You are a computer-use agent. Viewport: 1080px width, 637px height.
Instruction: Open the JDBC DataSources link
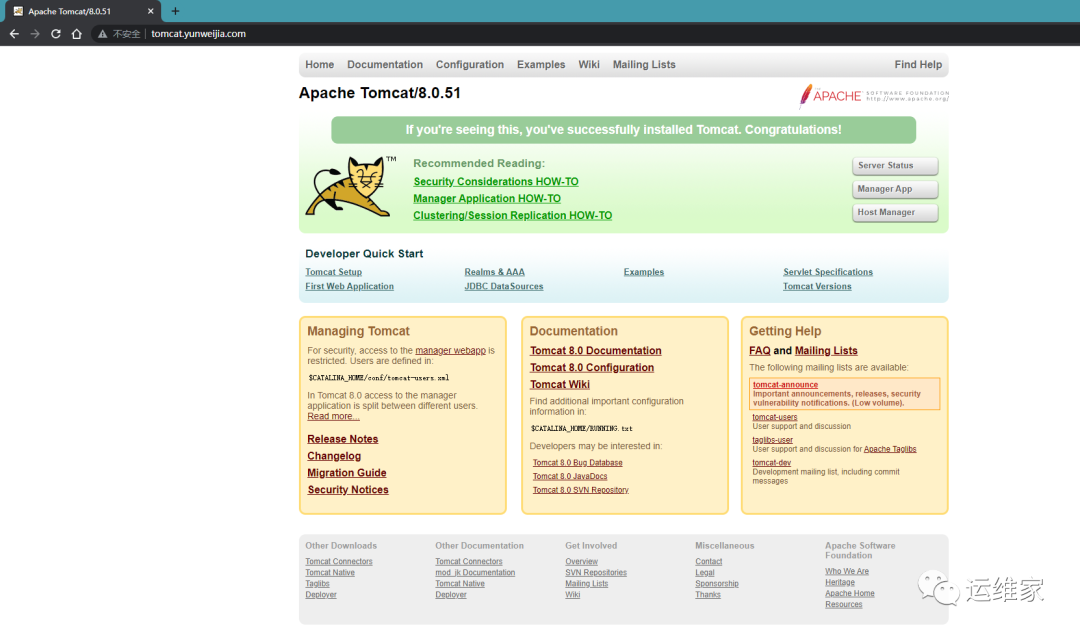click(x=503, y=286)
